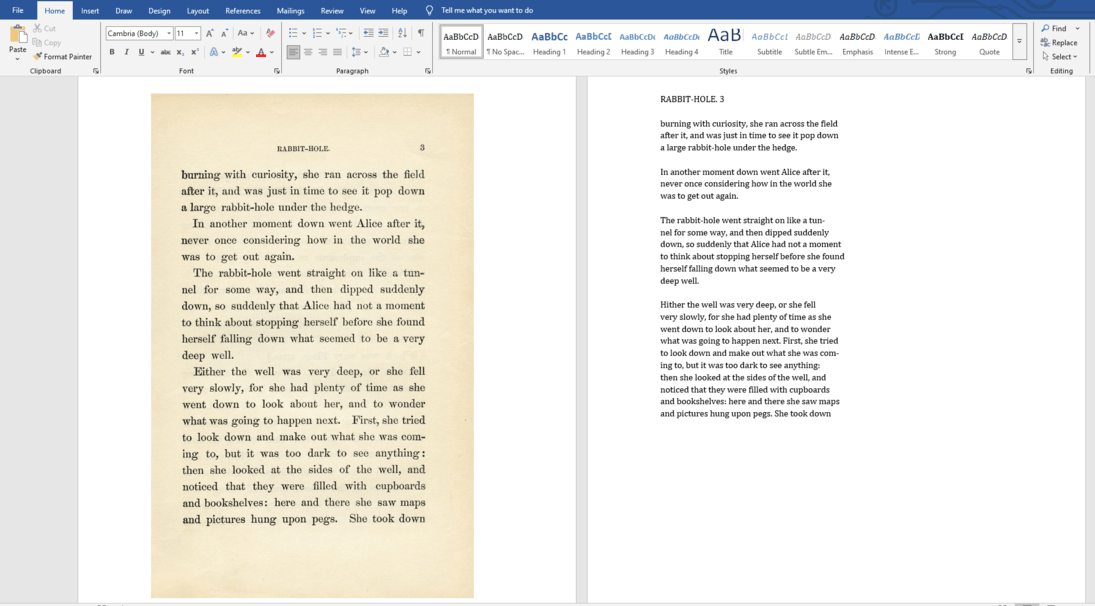Switch to the References tab
Screen dimensions: 1095x606
click(242, 10)
